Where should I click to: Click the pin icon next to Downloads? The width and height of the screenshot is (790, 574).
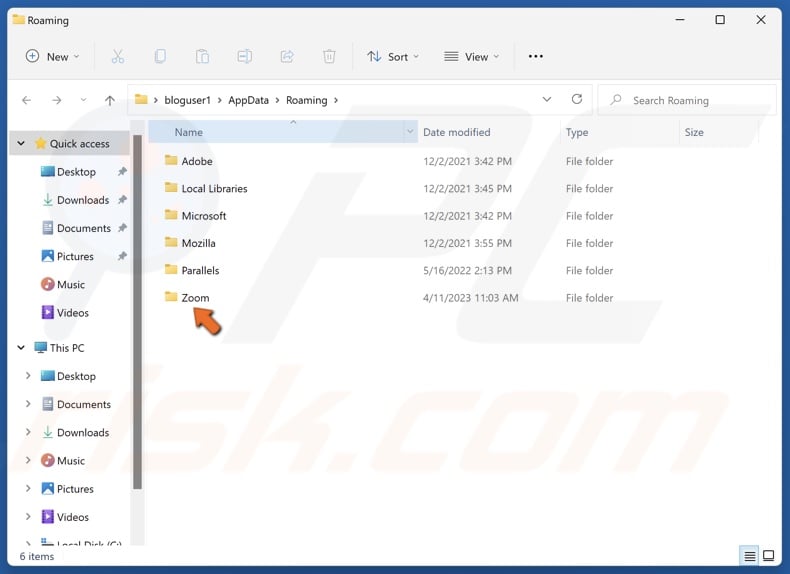pyautogui.click(x=122, y=200)
